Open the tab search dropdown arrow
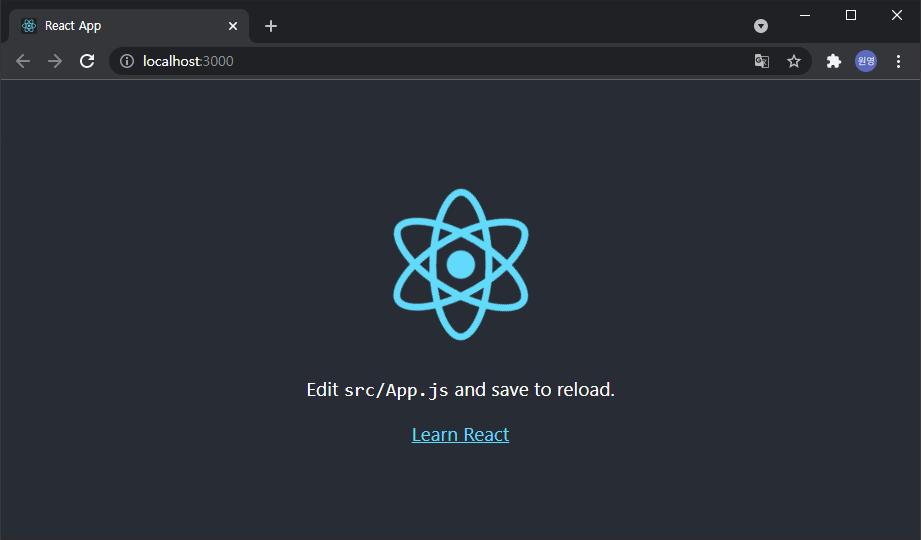921x540 pixels. [761, 26]
